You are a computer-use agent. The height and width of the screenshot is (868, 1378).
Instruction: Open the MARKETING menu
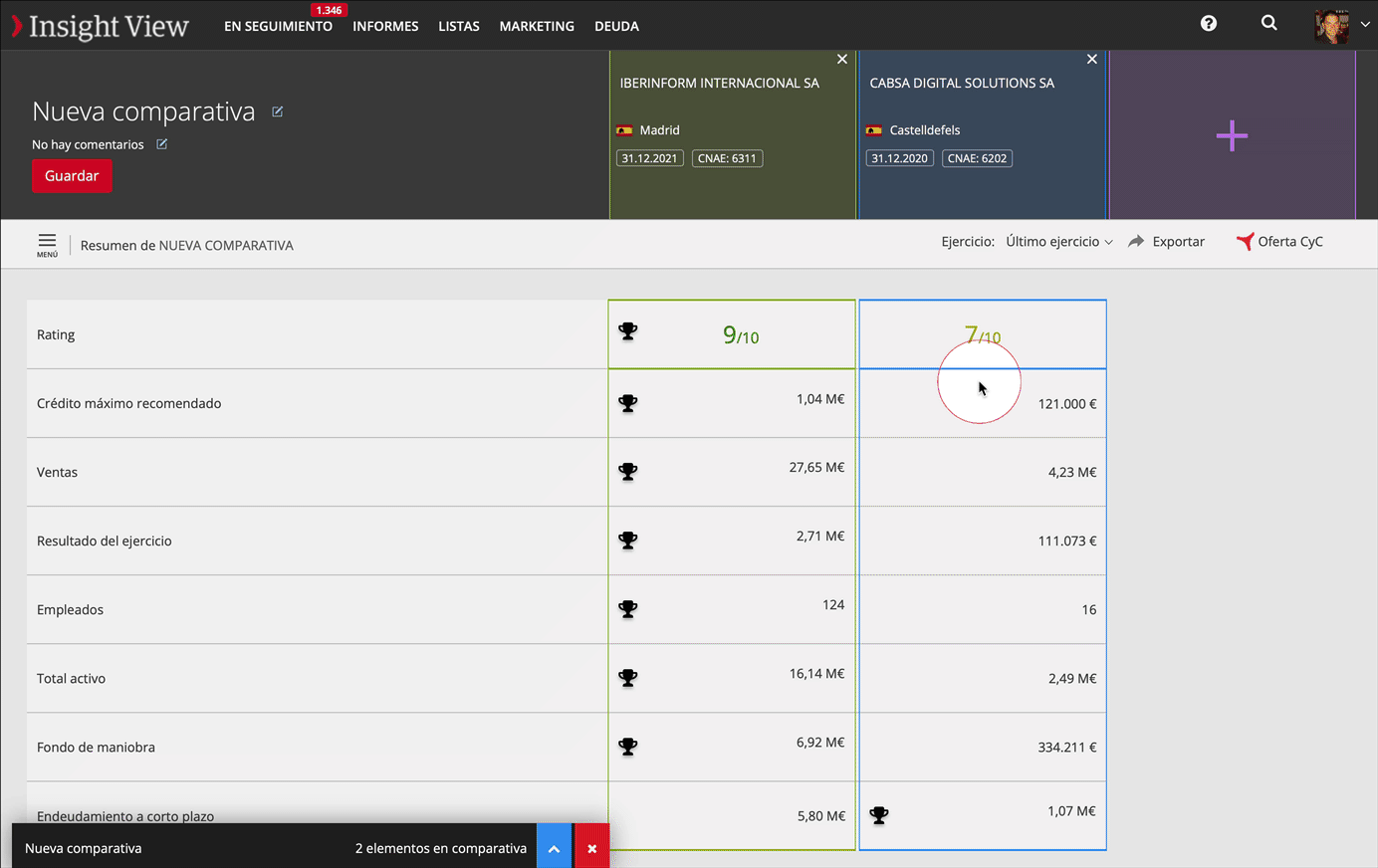(537, 27)
